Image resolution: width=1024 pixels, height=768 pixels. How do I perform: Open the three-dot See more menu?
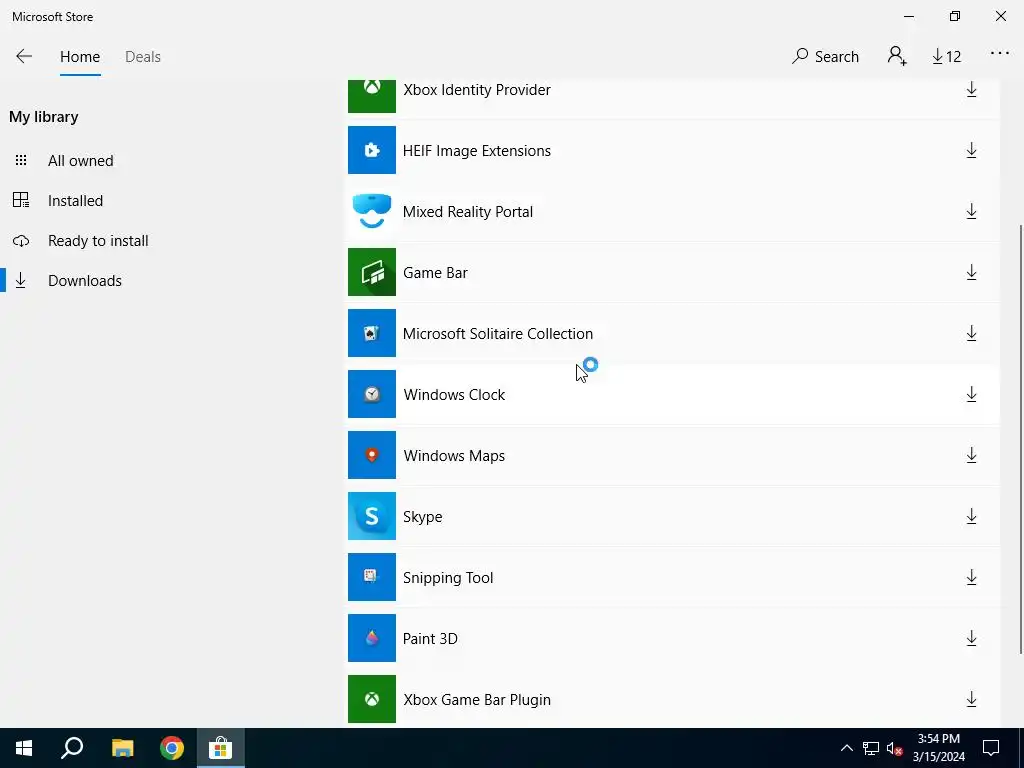[x=1000, y=54]
